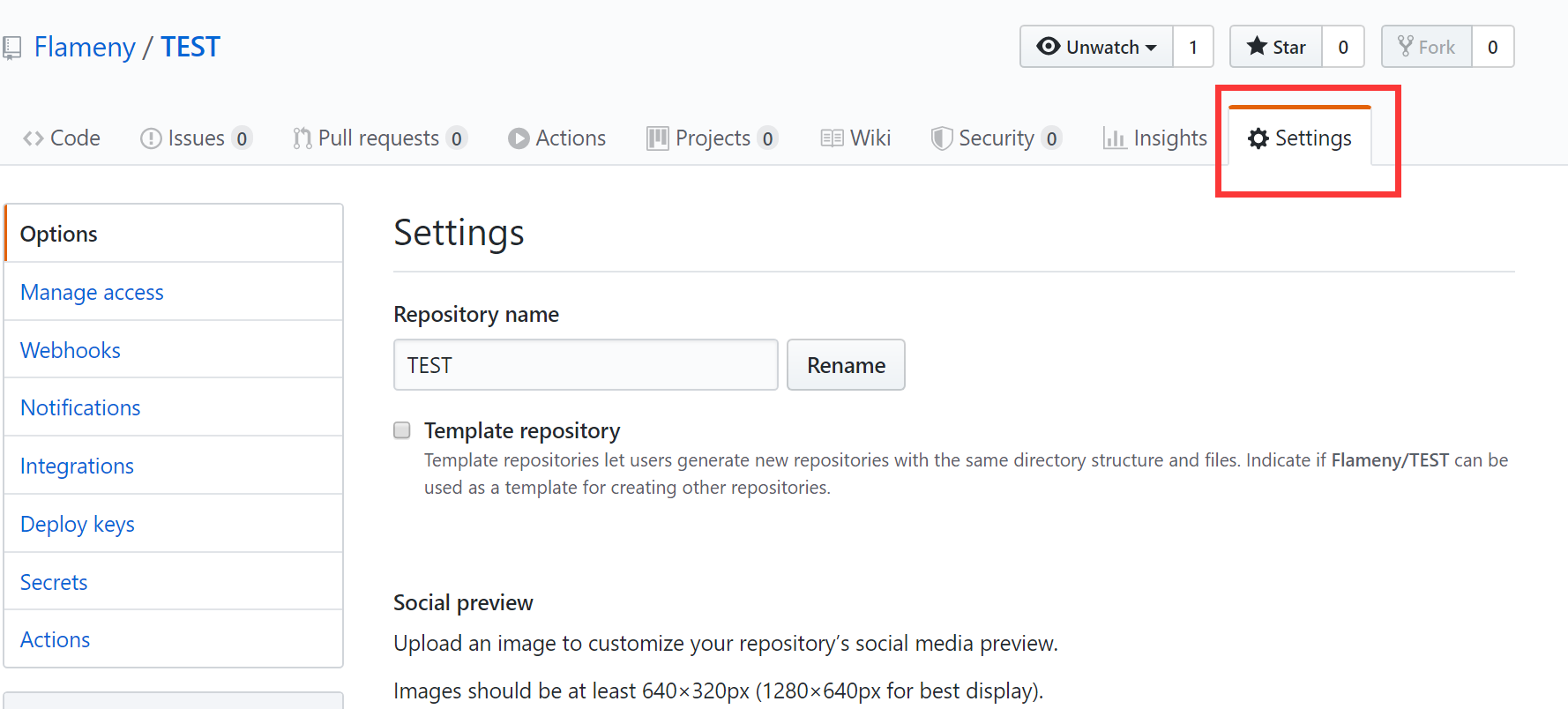Open Manage access in the sidebar
The width and height of the screenshot is (1568, 709).
point(92,292)
